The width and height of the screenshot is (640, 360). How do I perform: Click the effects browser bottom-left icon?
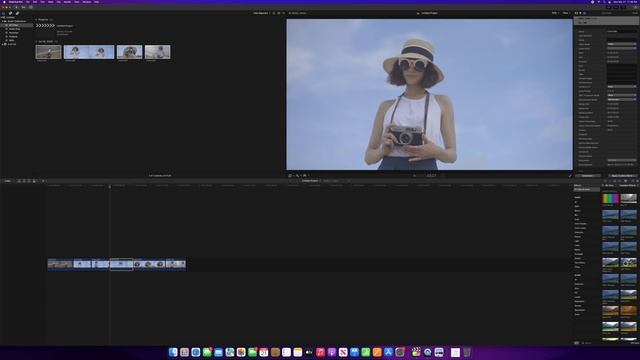576,343
